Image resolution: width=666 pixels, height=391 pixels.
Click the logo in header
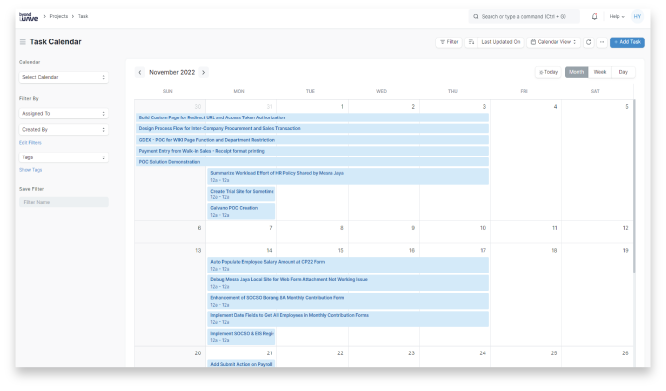tap(28, 17)
